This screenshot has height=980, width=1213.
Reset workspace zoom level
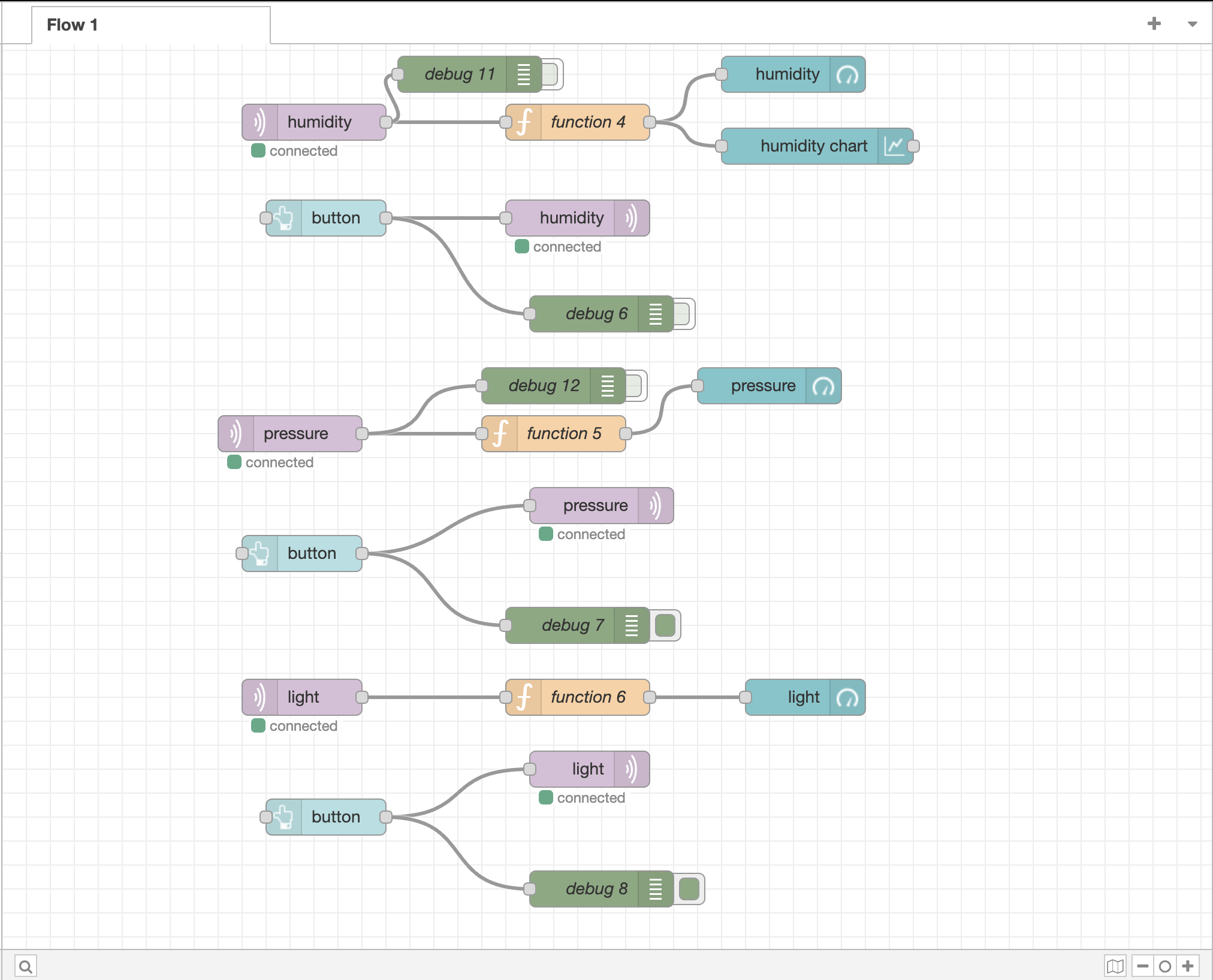click(x=1165, y=966)
